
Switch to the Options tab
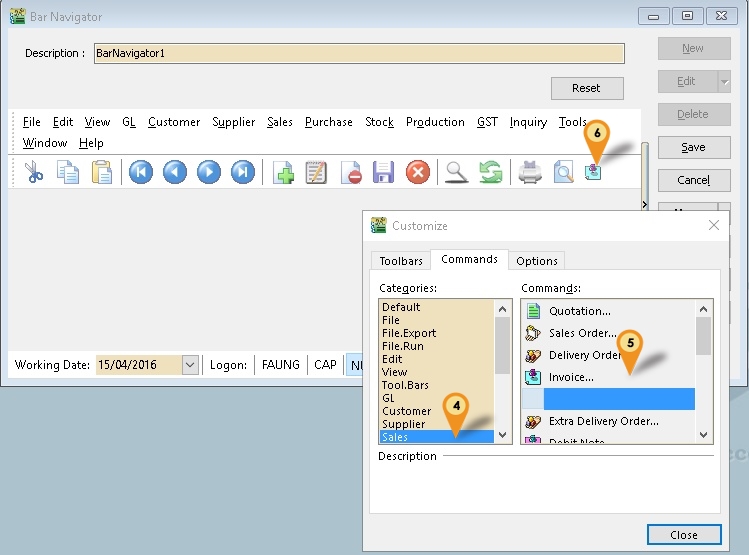[x=537, y=261]
